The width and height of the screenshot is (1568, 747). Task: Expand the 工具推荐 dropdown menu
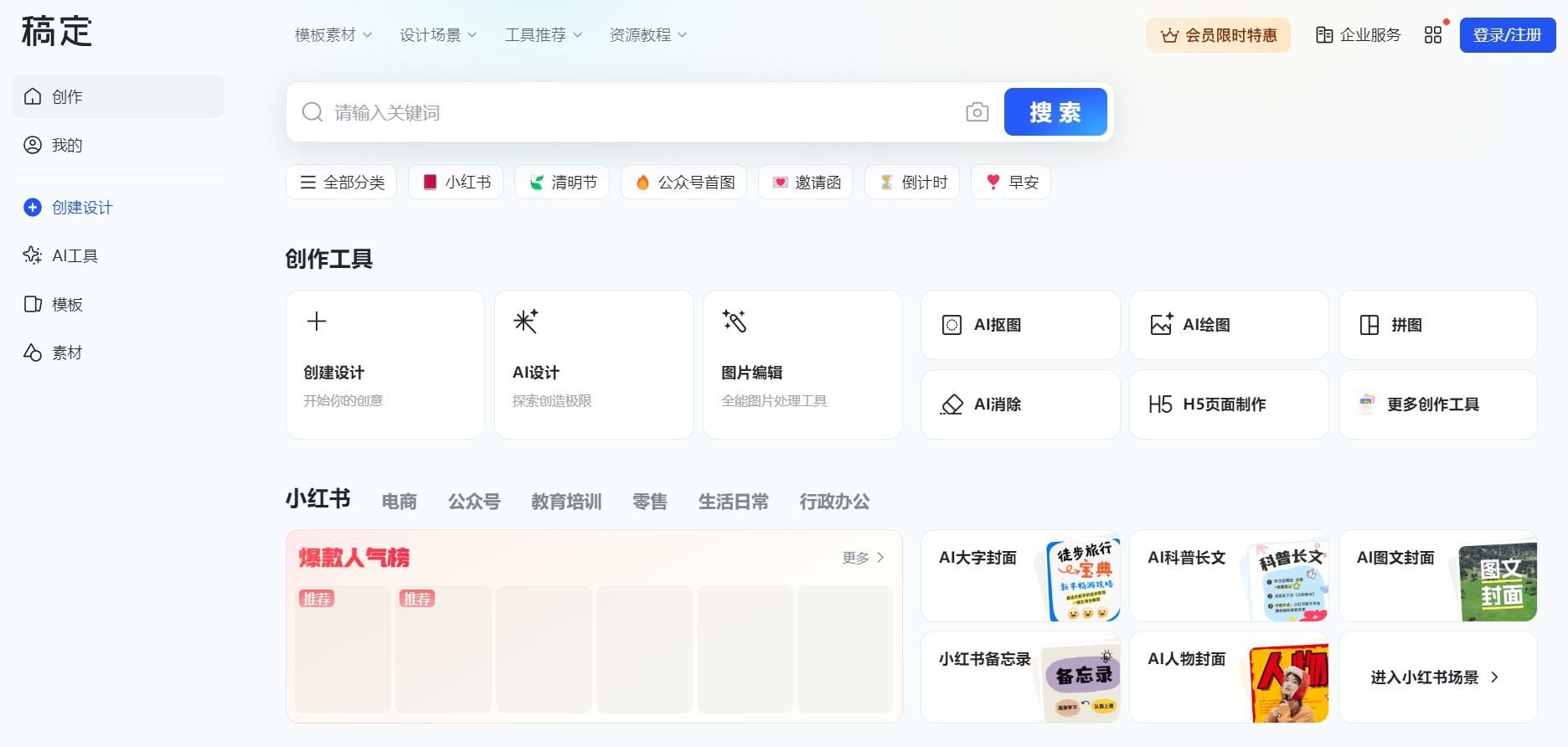tap(543, 35)
